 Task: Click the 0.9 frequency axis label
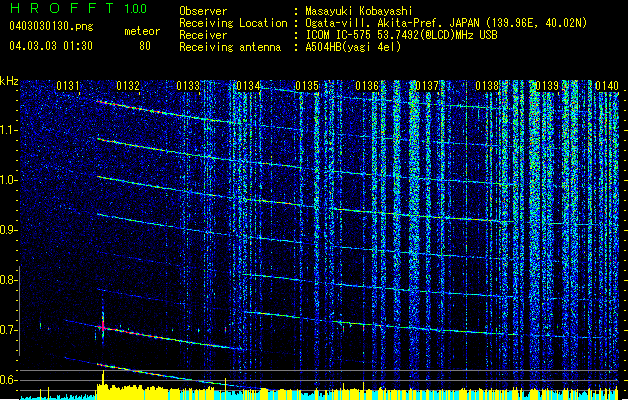9,230
